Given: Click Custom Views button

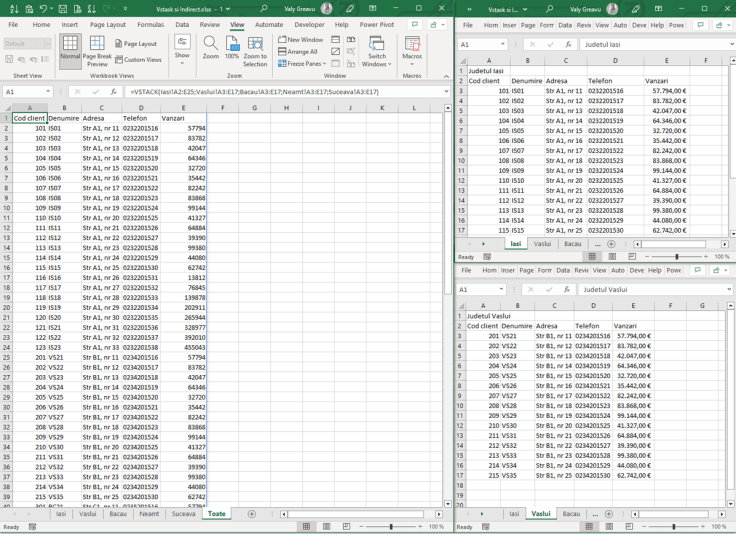Looking at the screenshot, I should pos(138,59).
